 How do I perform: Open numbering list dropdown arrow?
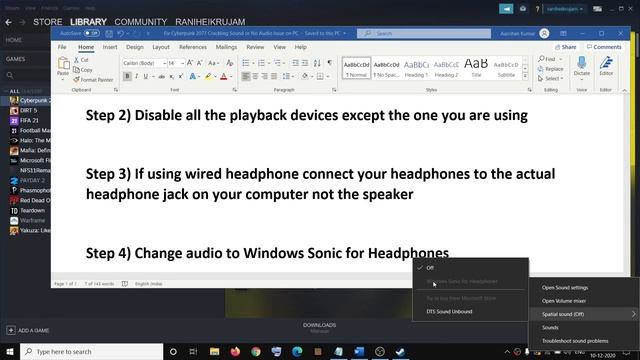269,63
